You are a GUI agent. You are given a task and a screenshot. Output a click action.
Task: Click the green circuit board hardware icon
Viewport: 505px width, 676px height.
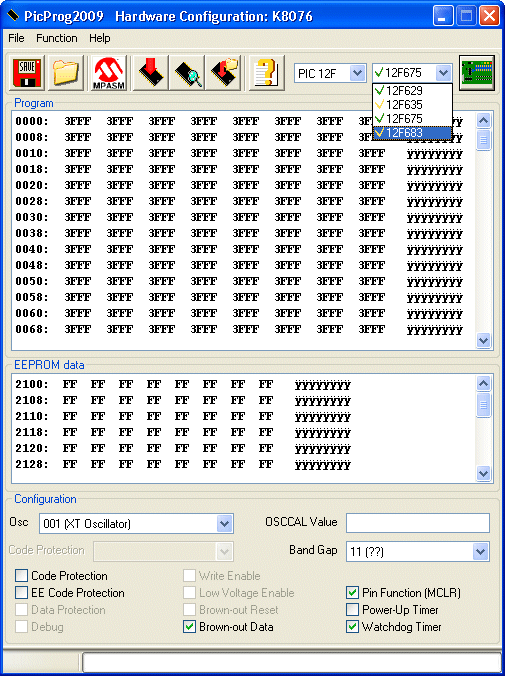pos(477,72)
